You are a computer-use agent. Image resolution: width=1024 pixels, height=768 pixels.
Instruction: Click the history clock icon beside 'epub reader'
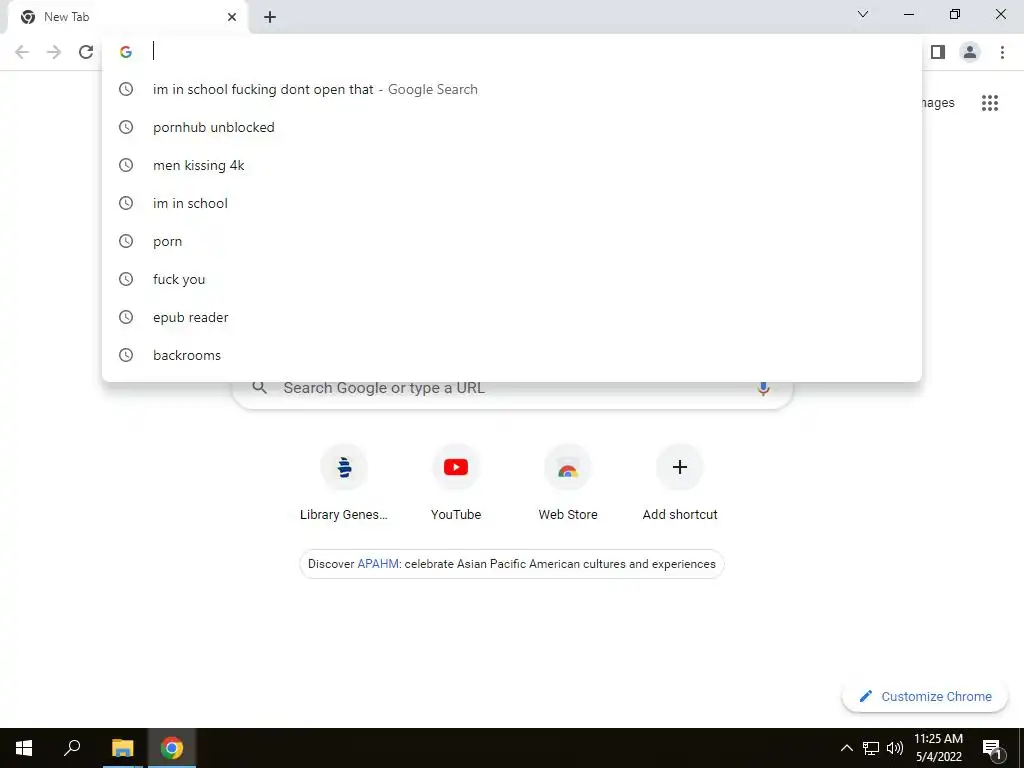126,317
